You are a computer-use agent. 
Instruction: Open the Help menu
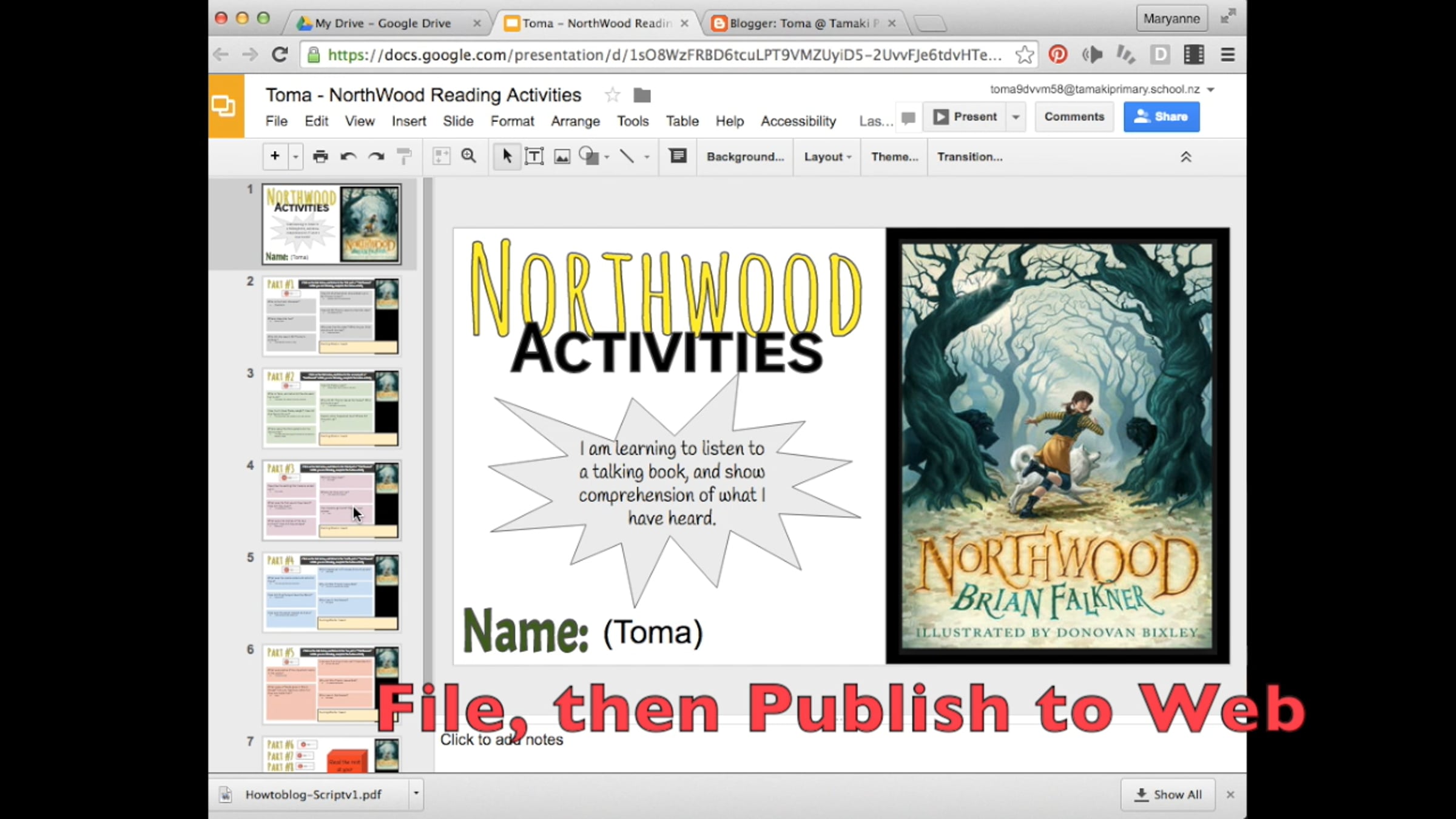[x=729, y=121]
